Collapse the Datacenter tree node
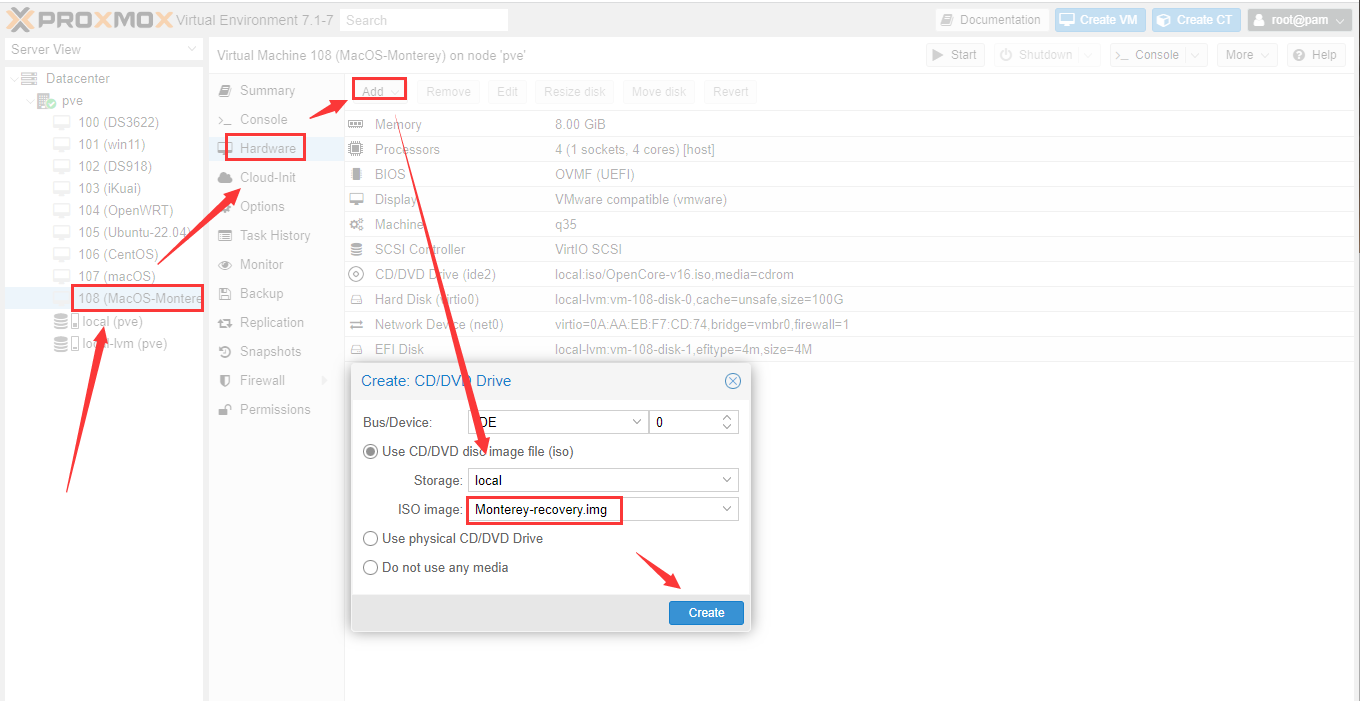 pos(12,79)
